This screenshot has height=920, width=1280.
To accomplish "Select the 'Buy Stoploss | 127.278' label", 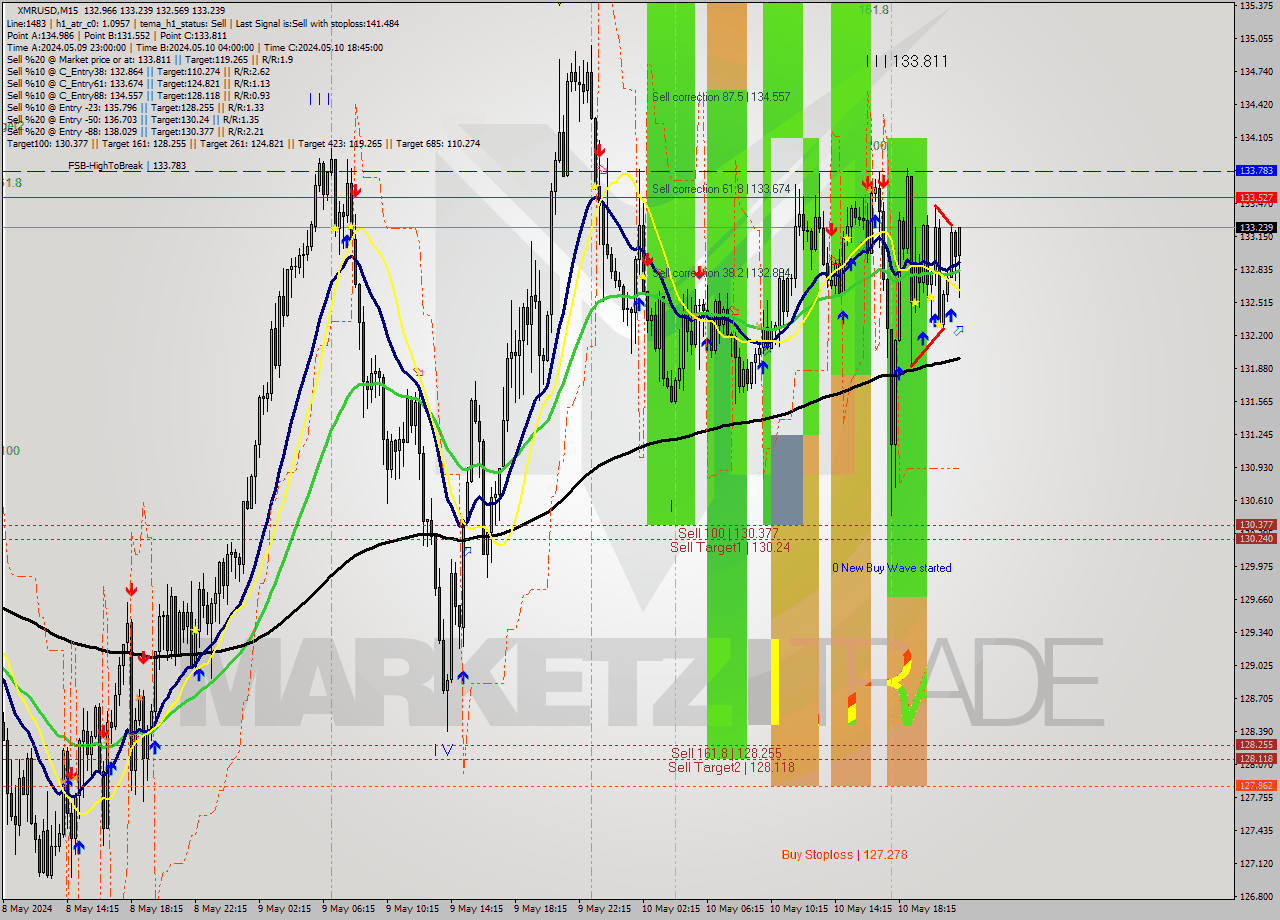I will (845, 855).
